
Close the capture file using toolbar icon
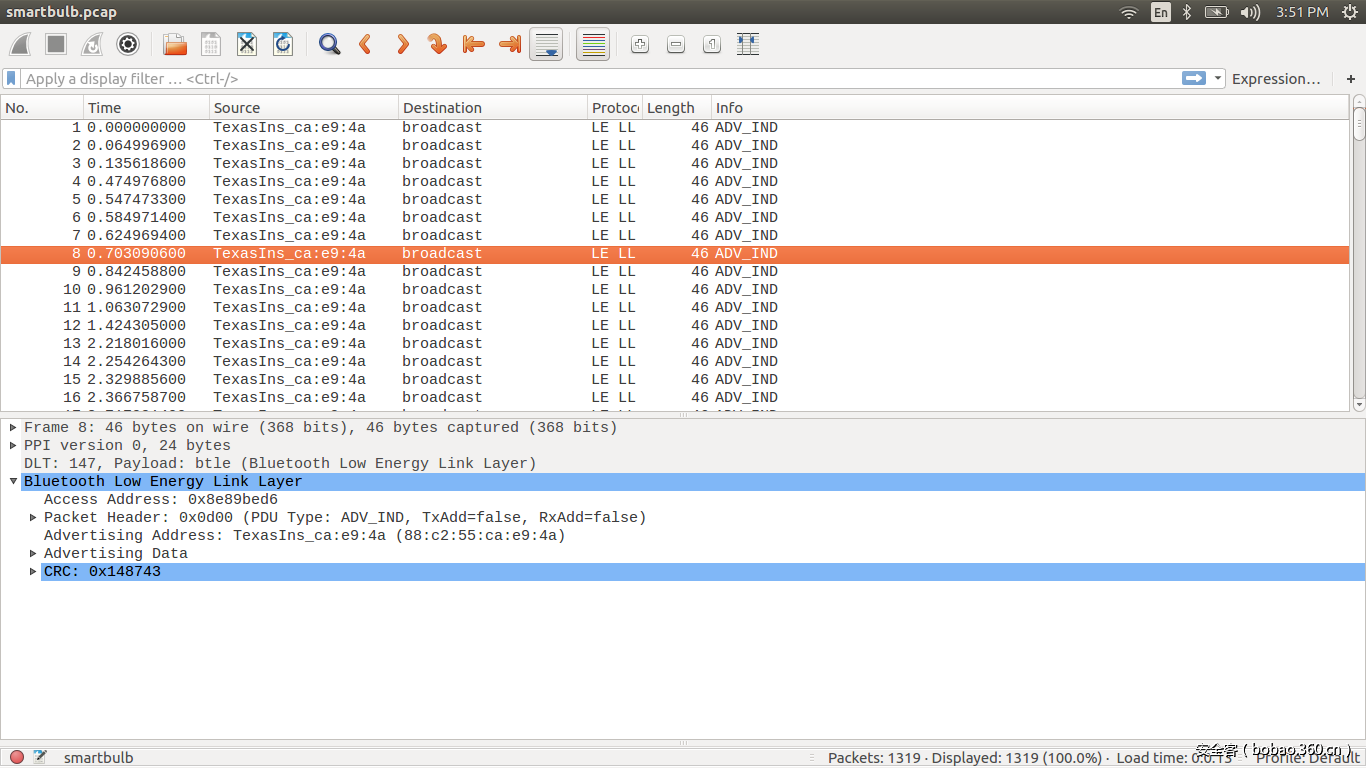point(247,44)
